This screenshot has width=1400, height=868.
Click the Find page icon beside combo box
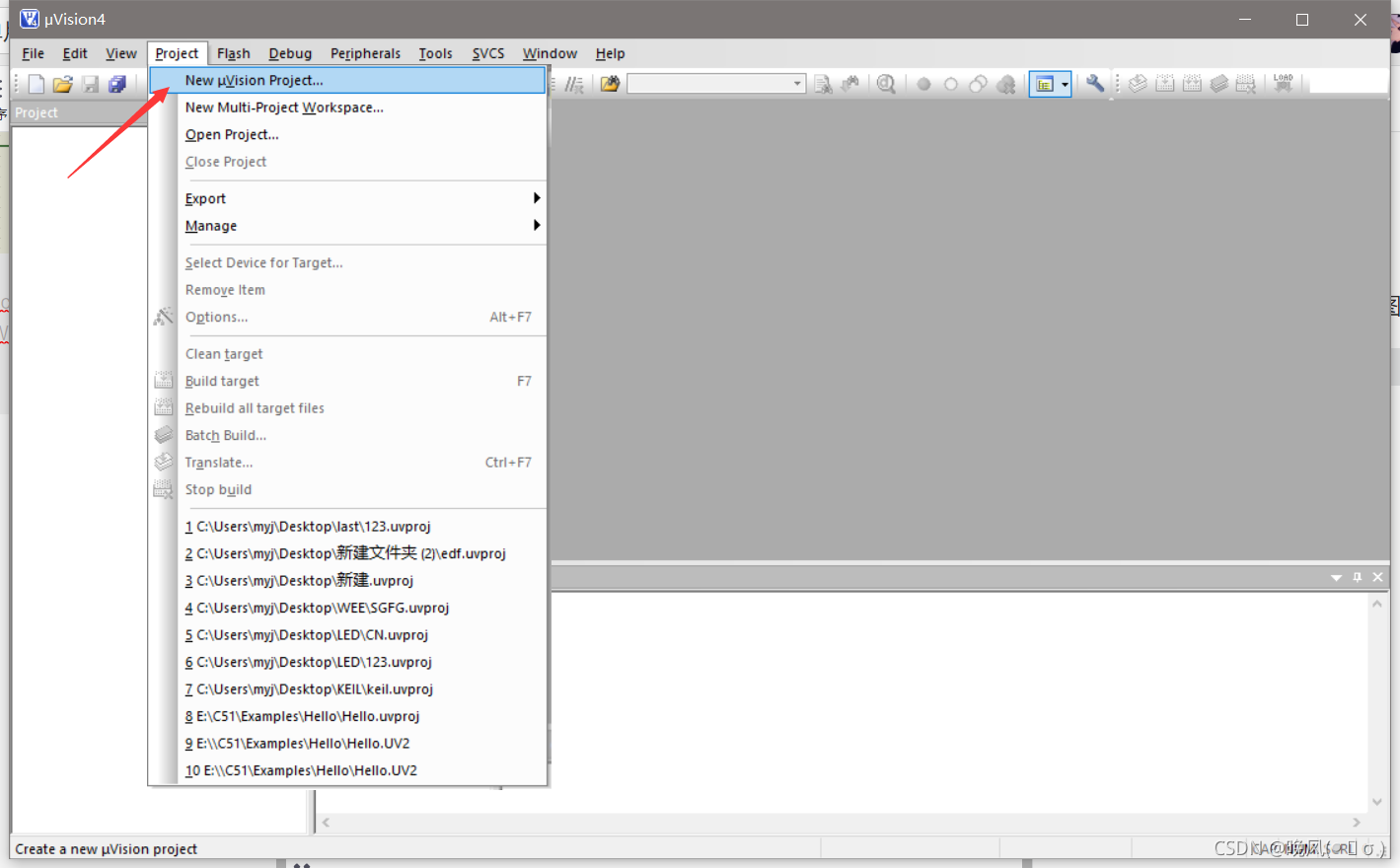click(x=823, y=85)
